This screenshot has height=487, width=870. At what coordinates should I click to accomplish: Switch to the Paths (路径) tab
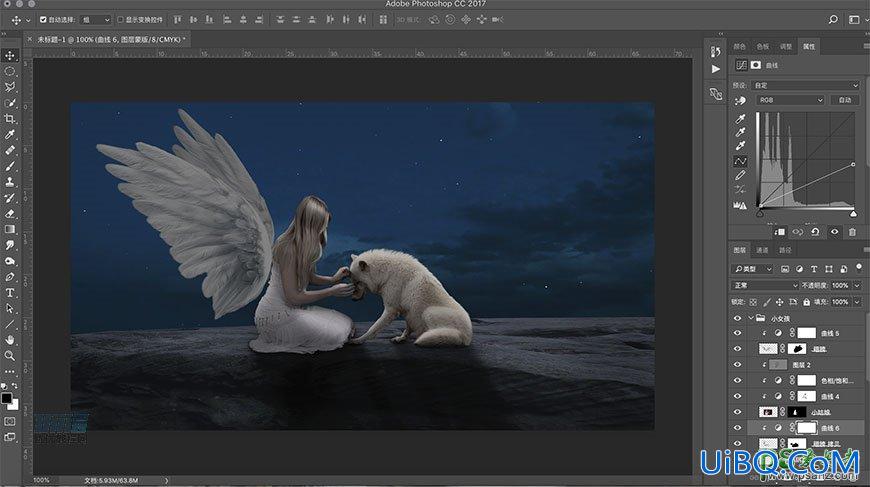click(x=785, y=250)
